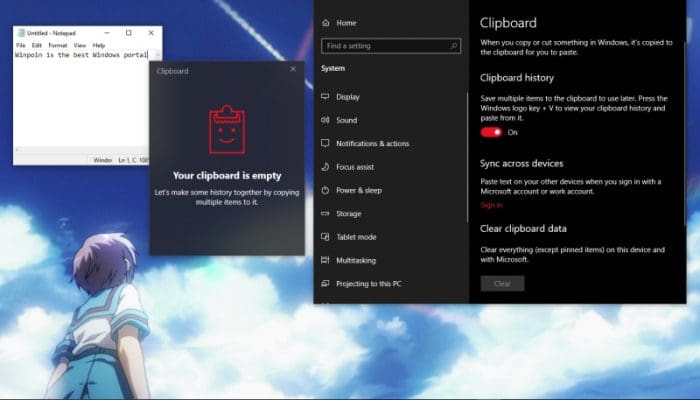
Task: Close the Clipboard history popup
Action: (x=293, y=69)
